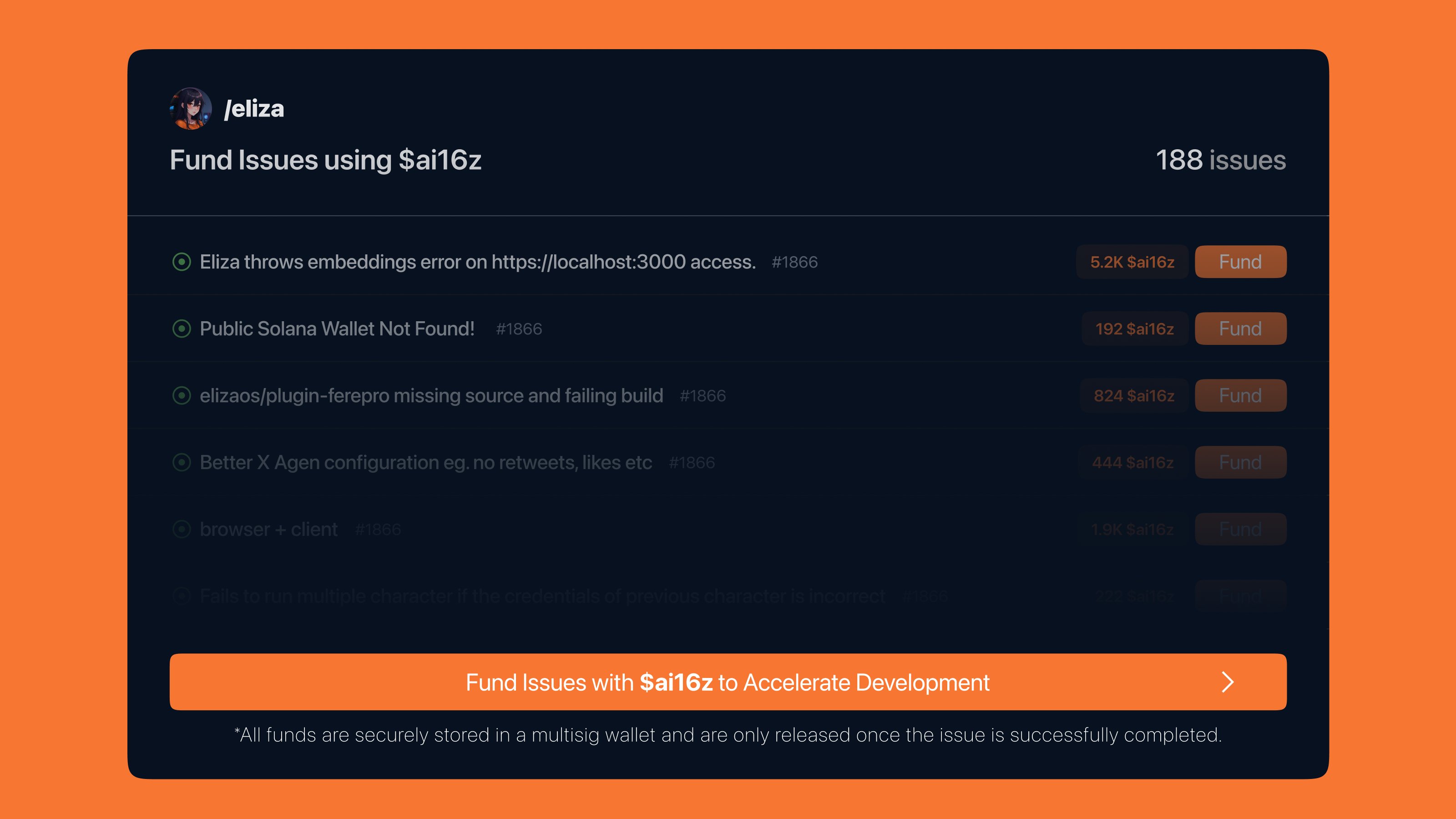
Task: Open Public Solana Wallet Not Found issue
Action: click(x=337, y=329)
